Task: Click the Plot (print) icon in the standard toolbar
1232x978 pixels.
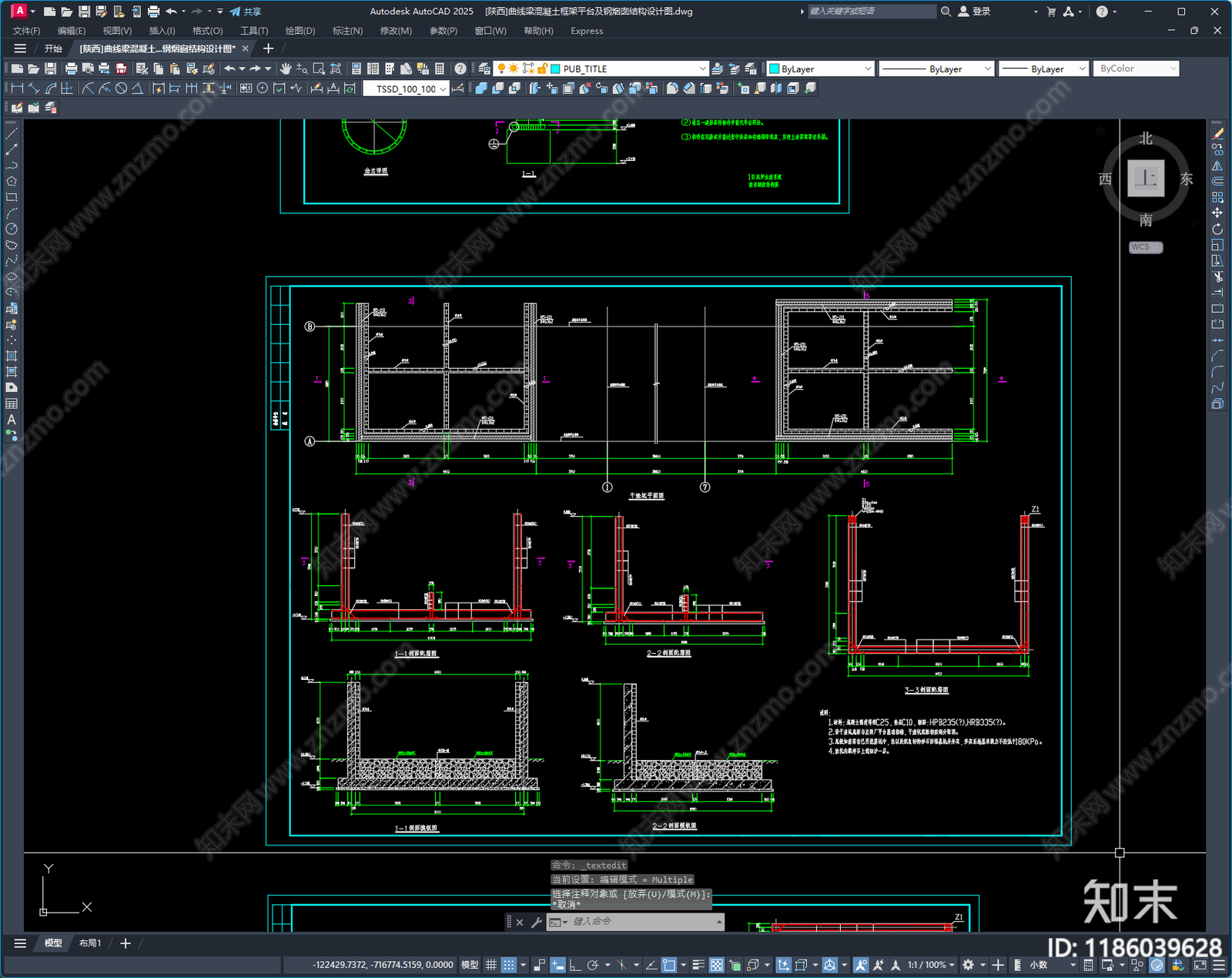Action: tap(72, 69)
